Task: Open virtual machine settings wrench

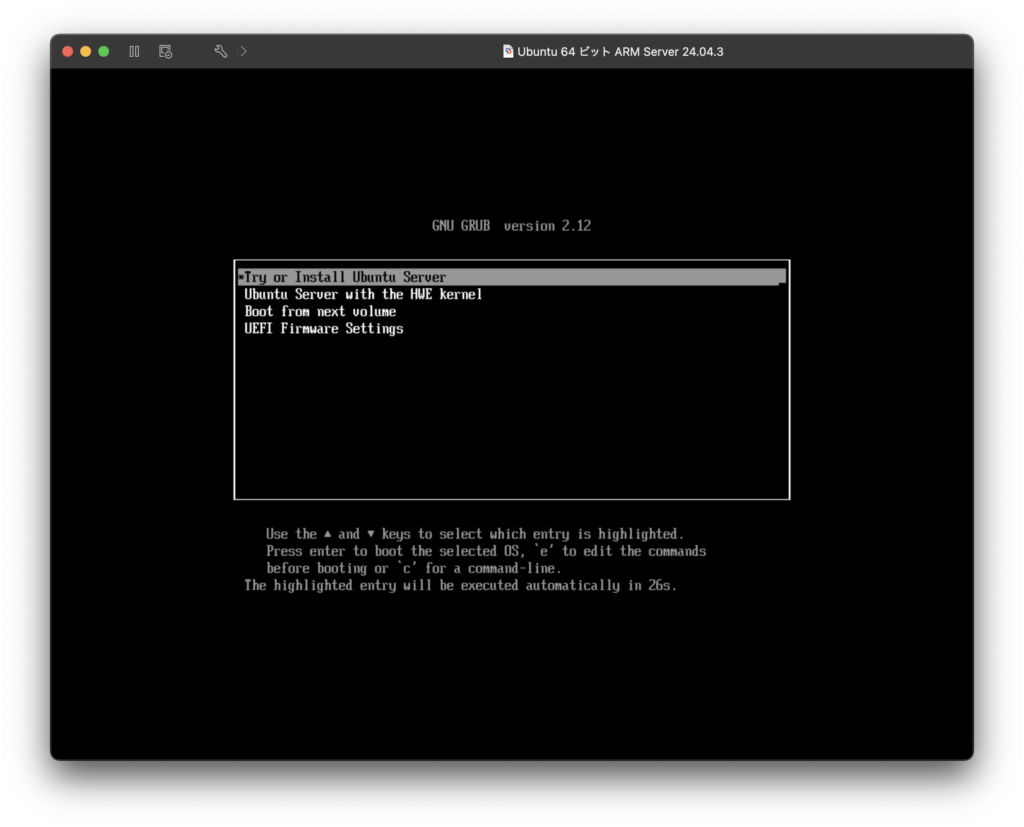Action: pyautogui.click(x=221, y=51)
